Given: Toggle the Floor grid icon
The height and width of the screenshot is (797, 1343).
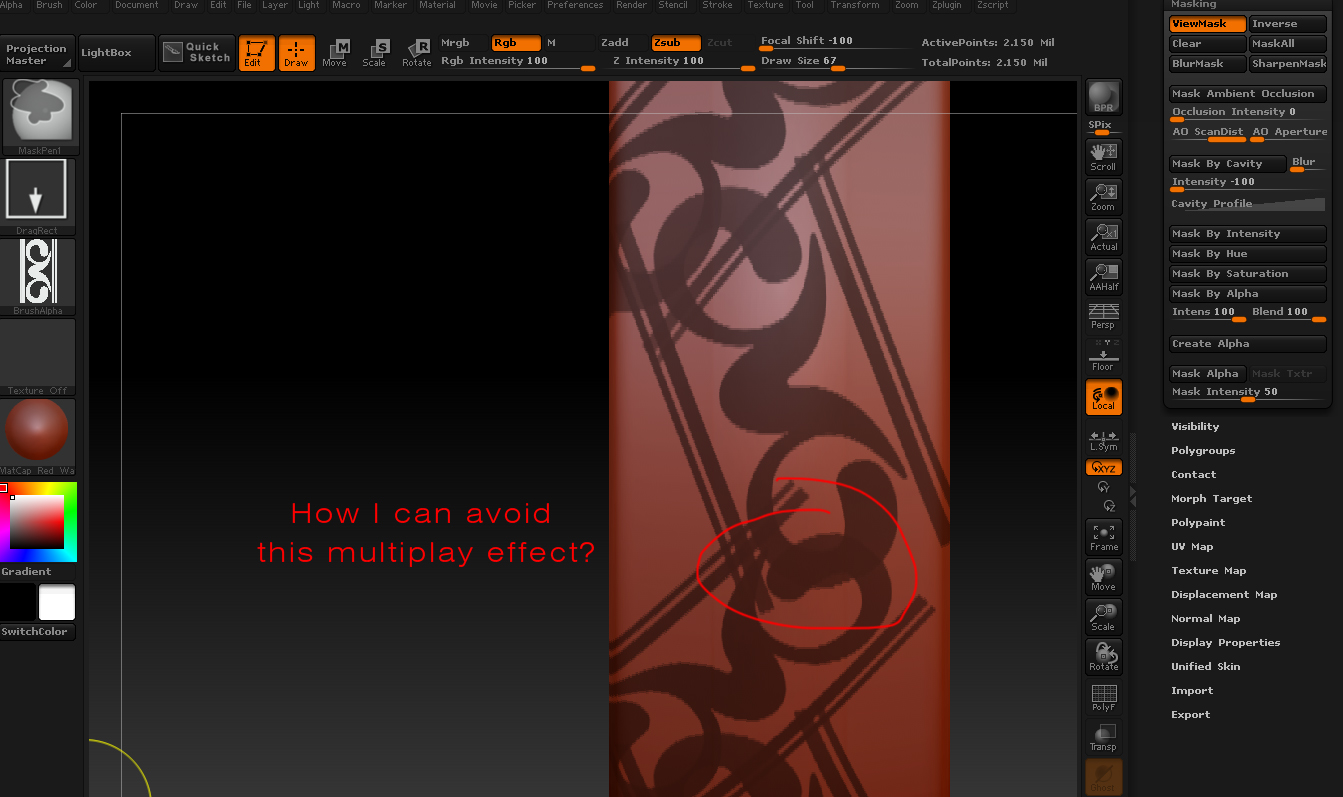Looking at the screenshot, I should [x=1104, y=356].
